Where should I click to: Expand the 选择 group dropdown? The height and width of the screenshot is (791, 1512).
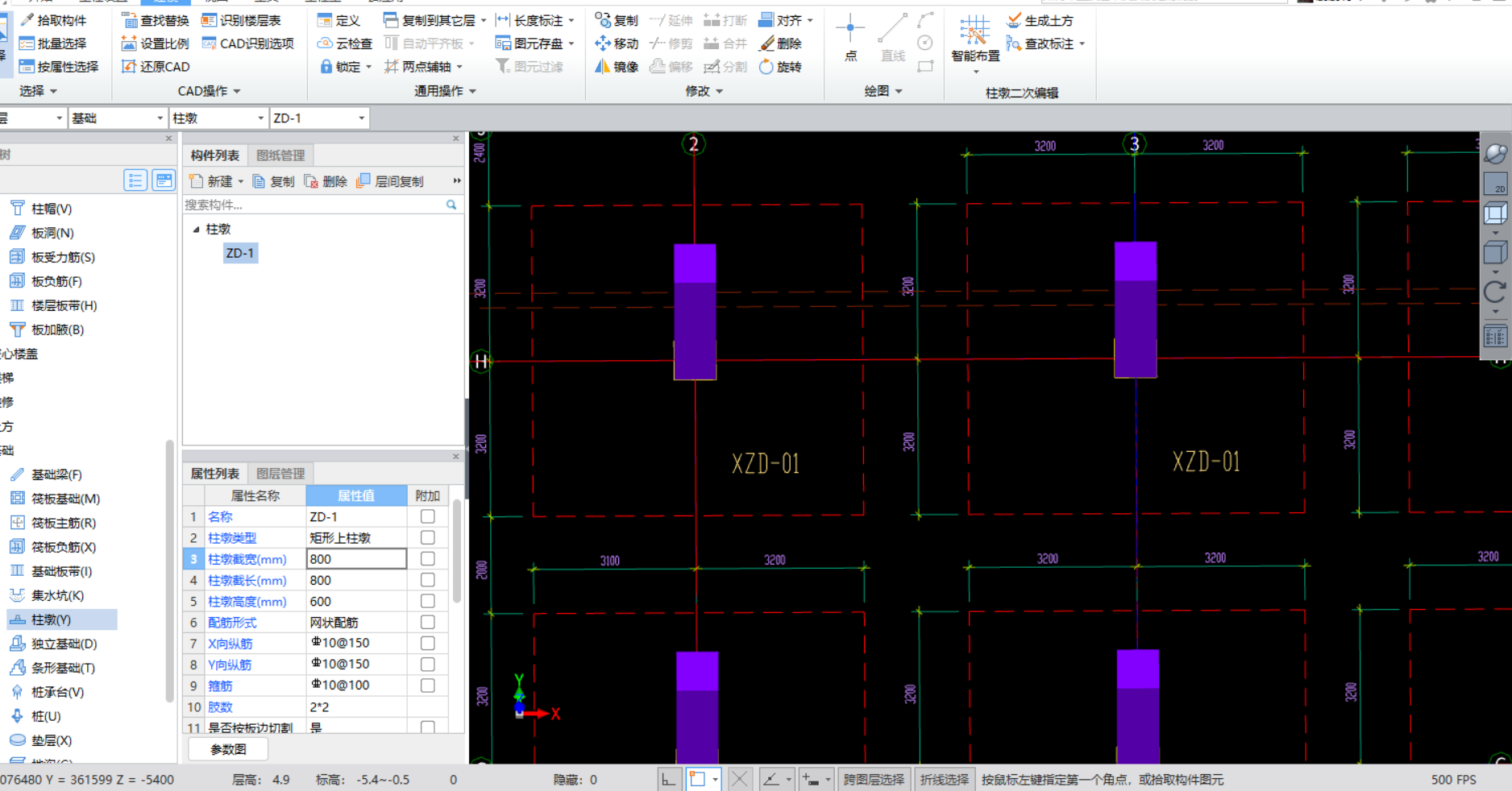tap(38, 91)
